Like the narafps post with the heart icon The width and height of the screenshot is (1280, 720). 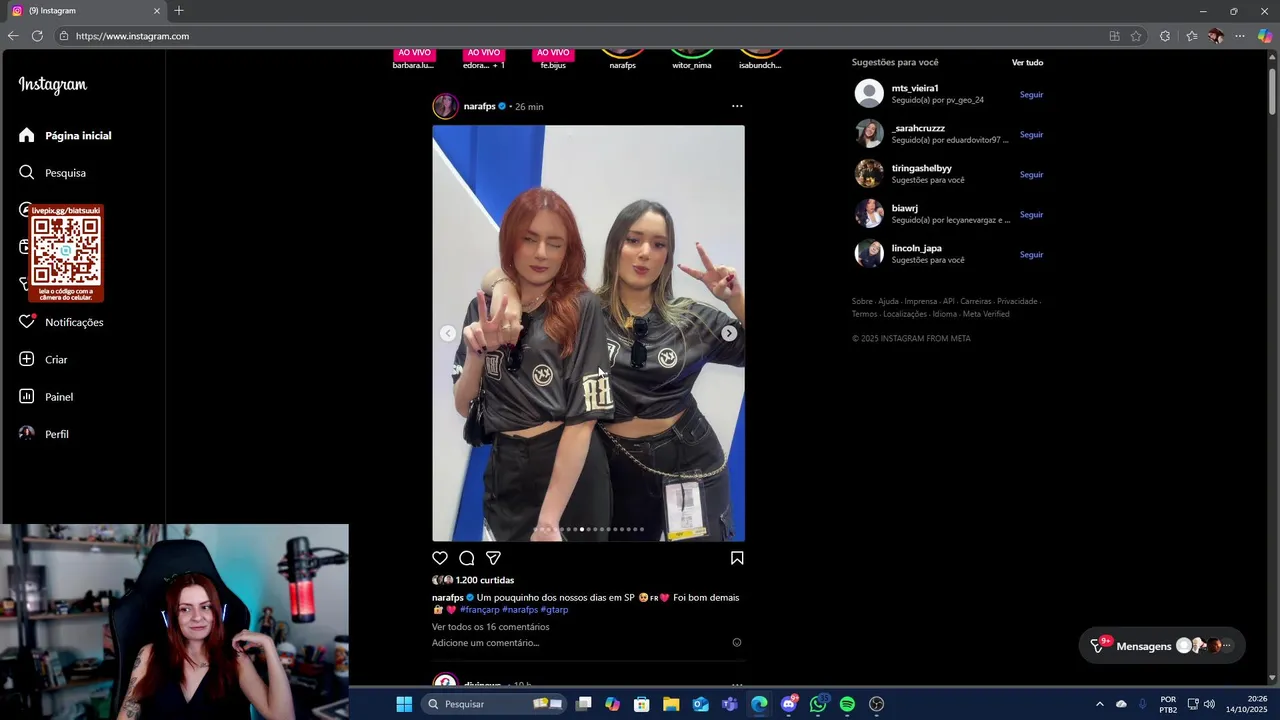point(440,558)
